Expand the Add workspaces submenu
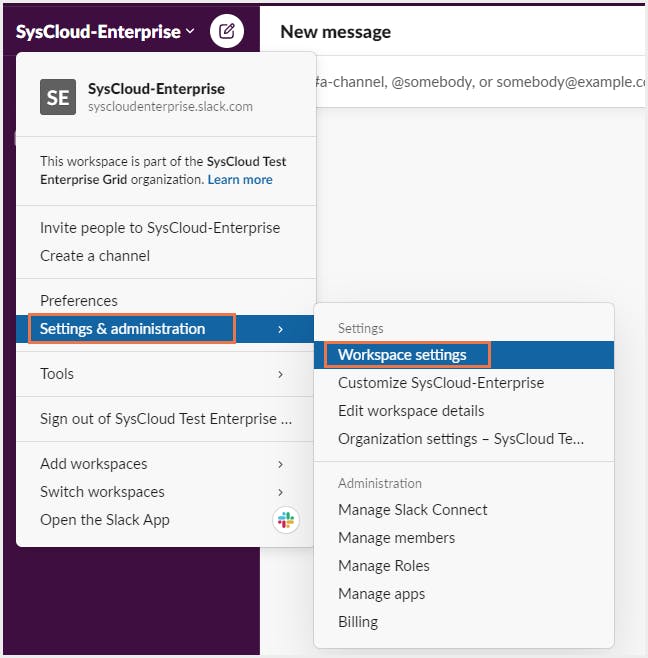 coord(280,464)
